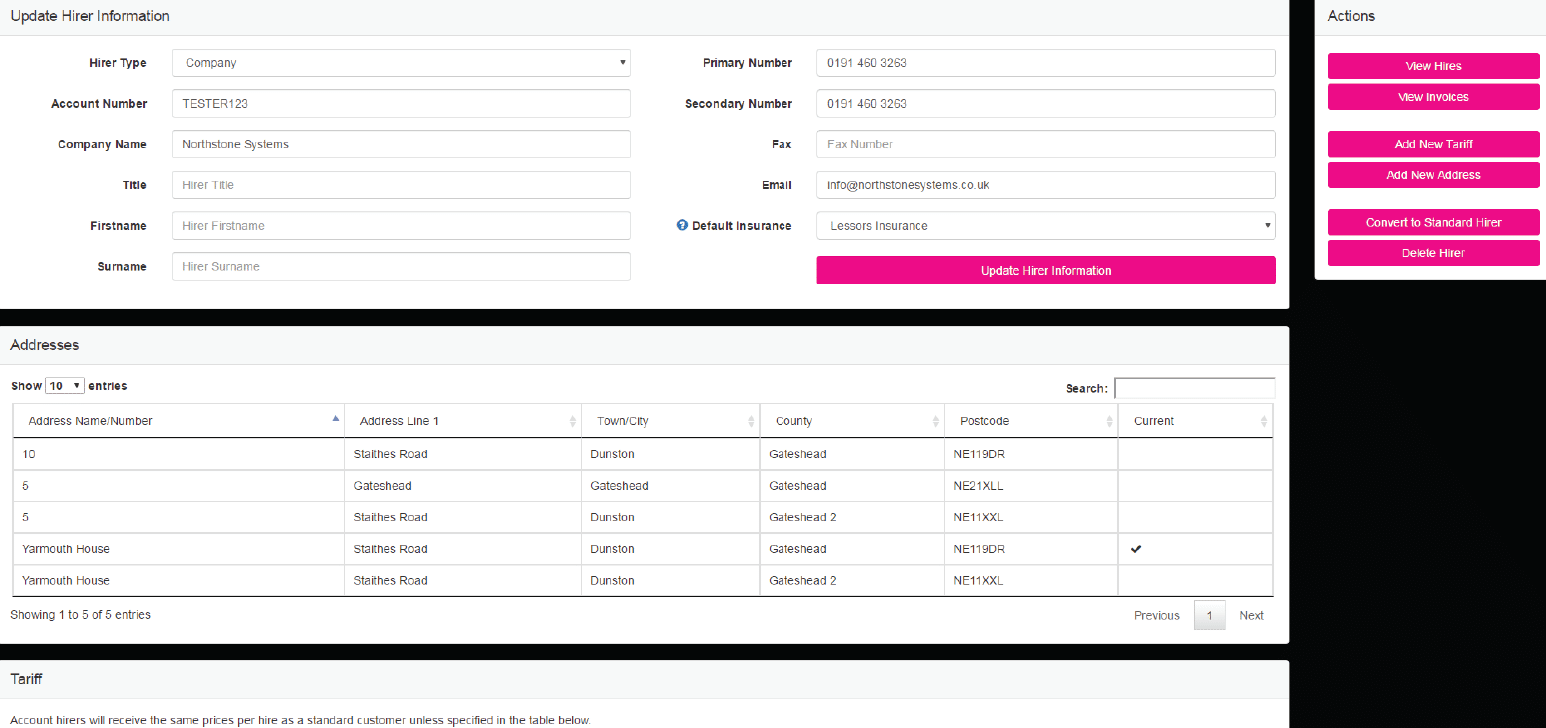Click Next pagination link

(x=1251, y=616)
